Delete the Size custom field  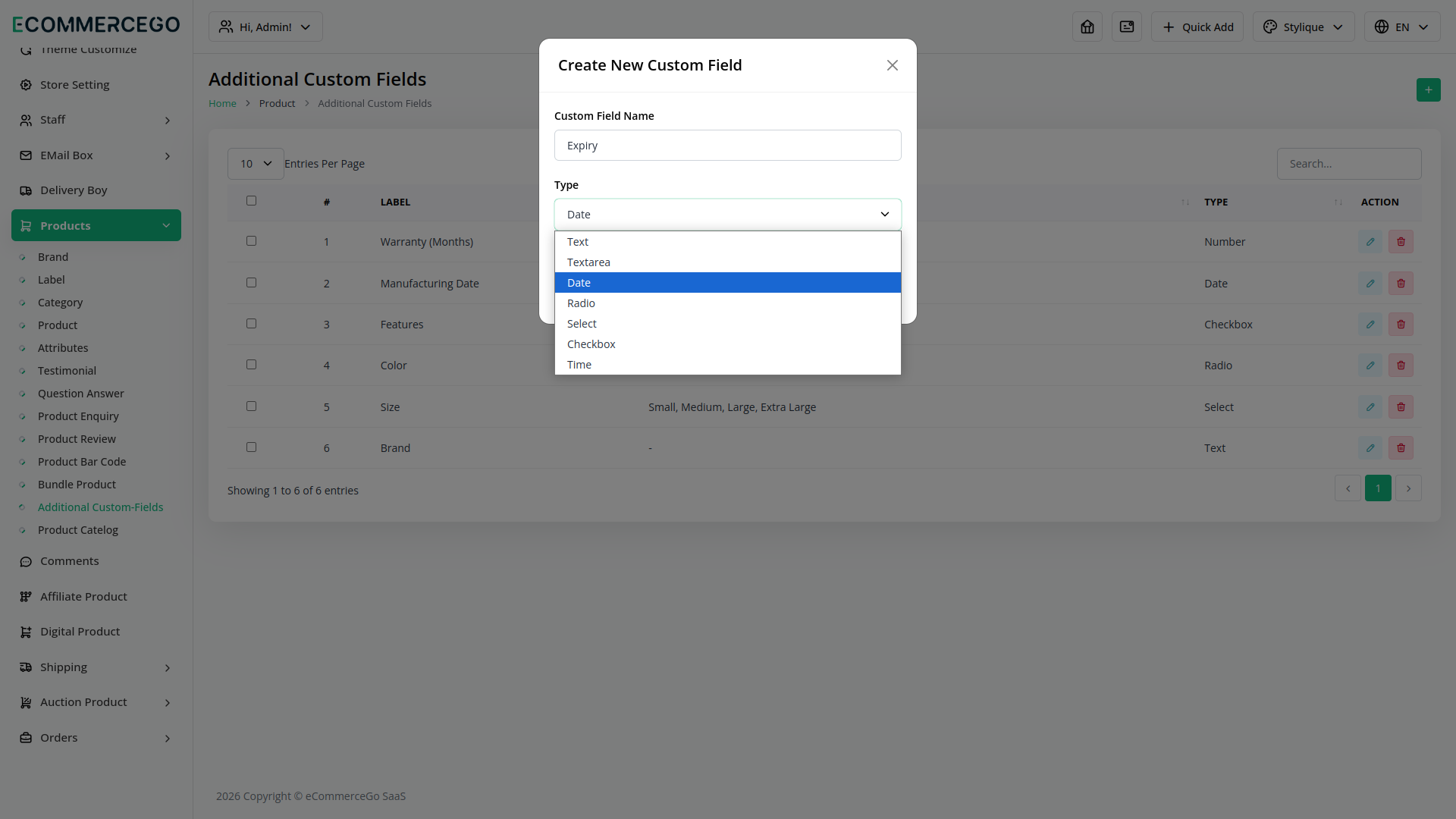point(1401,407)
